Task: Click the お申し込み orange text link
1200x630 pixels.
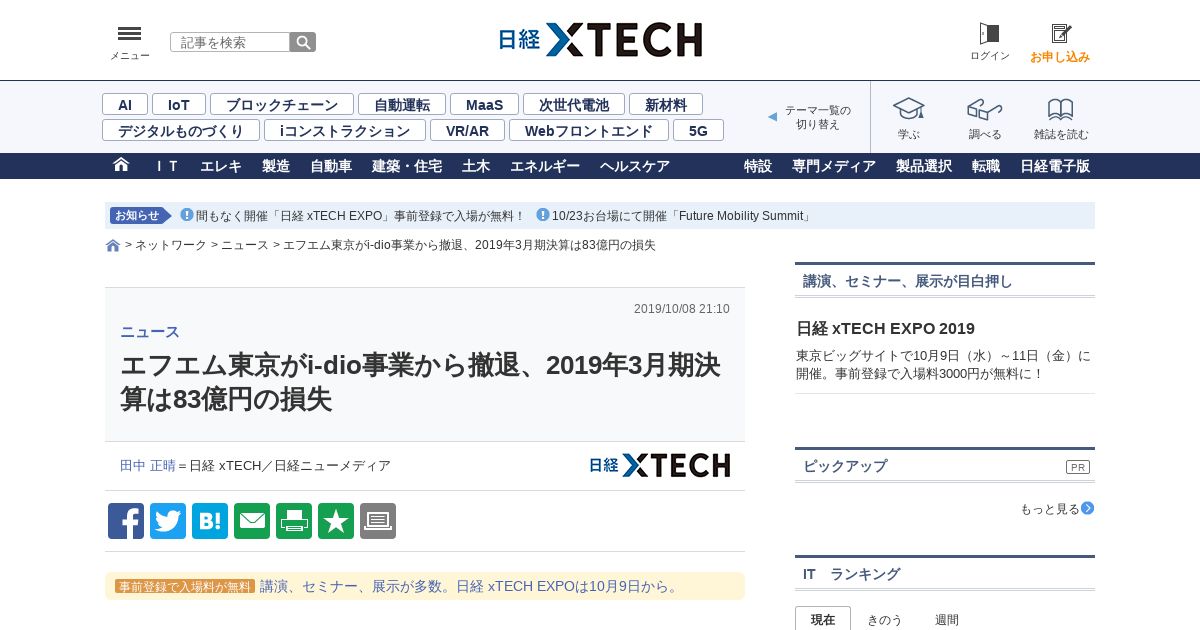Action: click(x=1060, y=57)
